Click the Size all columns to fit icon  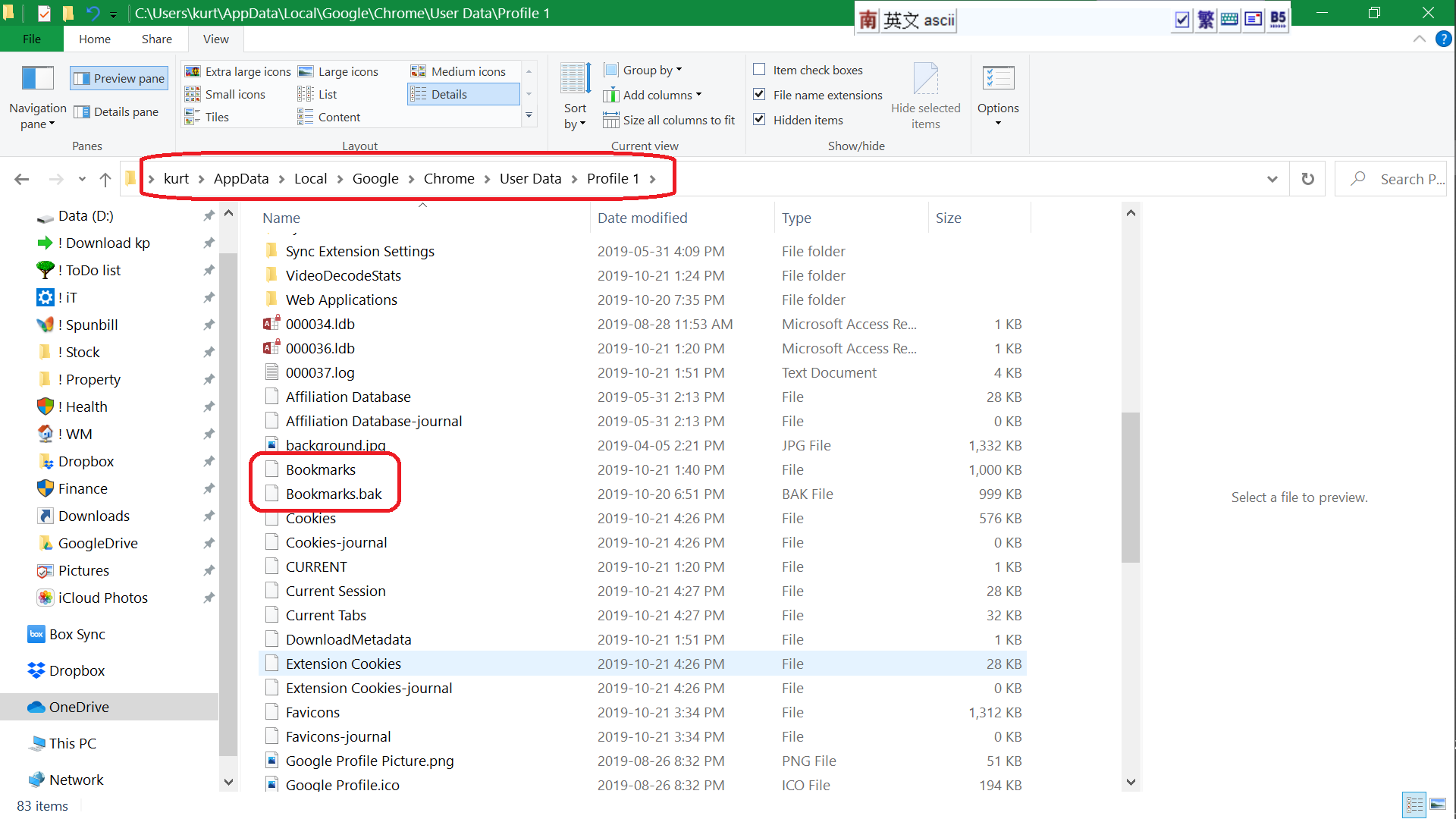(610, 119)
